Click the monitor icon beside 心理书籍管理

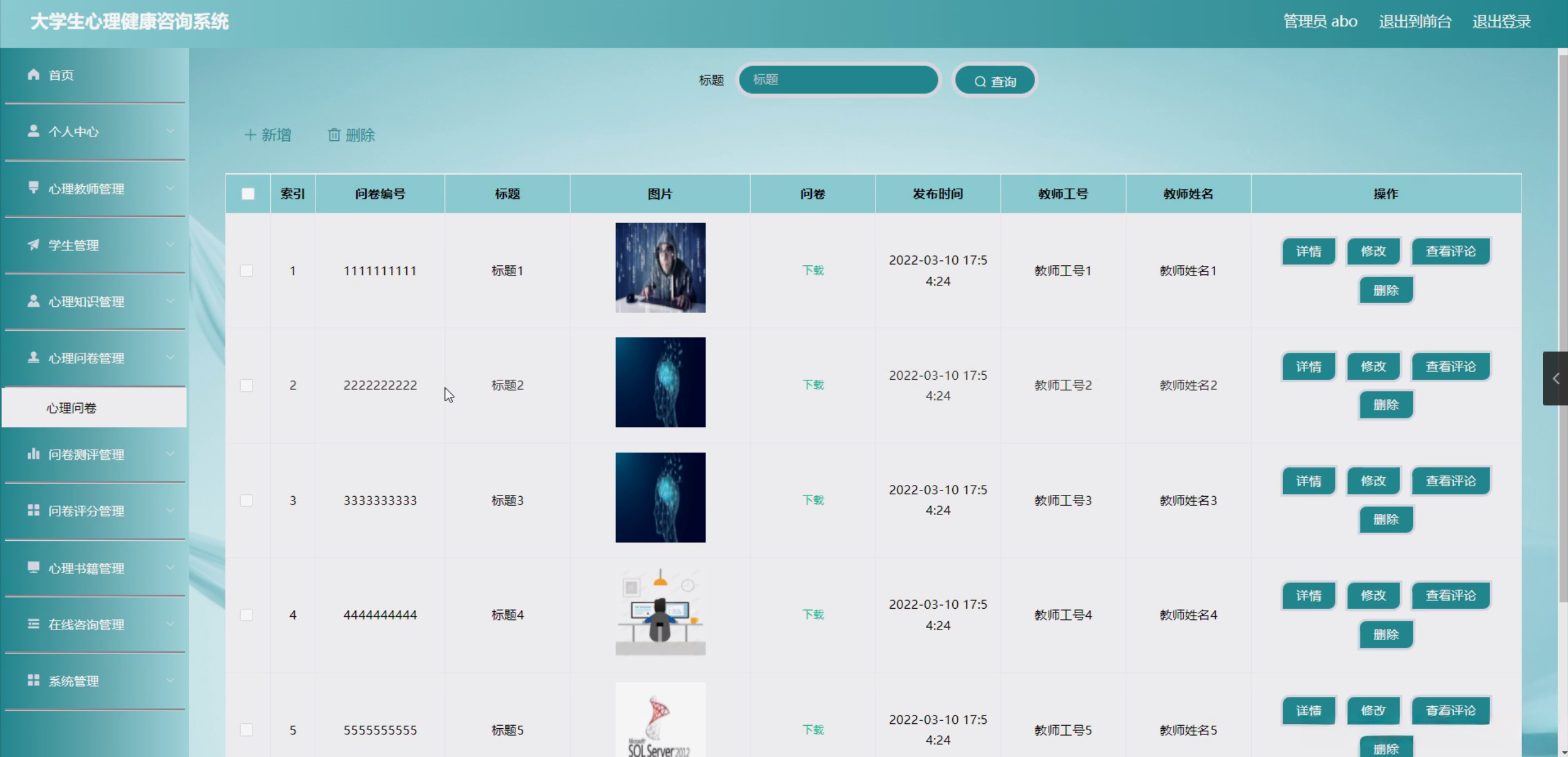[x=34, y=567]
